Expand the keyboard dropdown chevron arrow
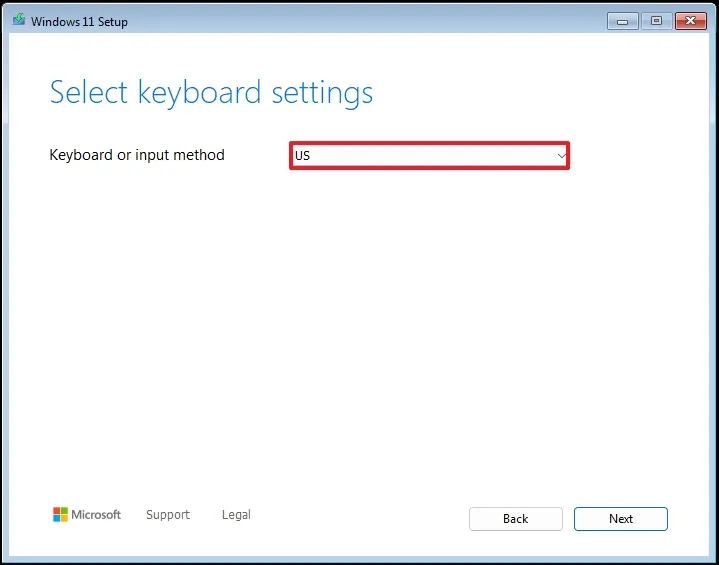 (562, 156)
